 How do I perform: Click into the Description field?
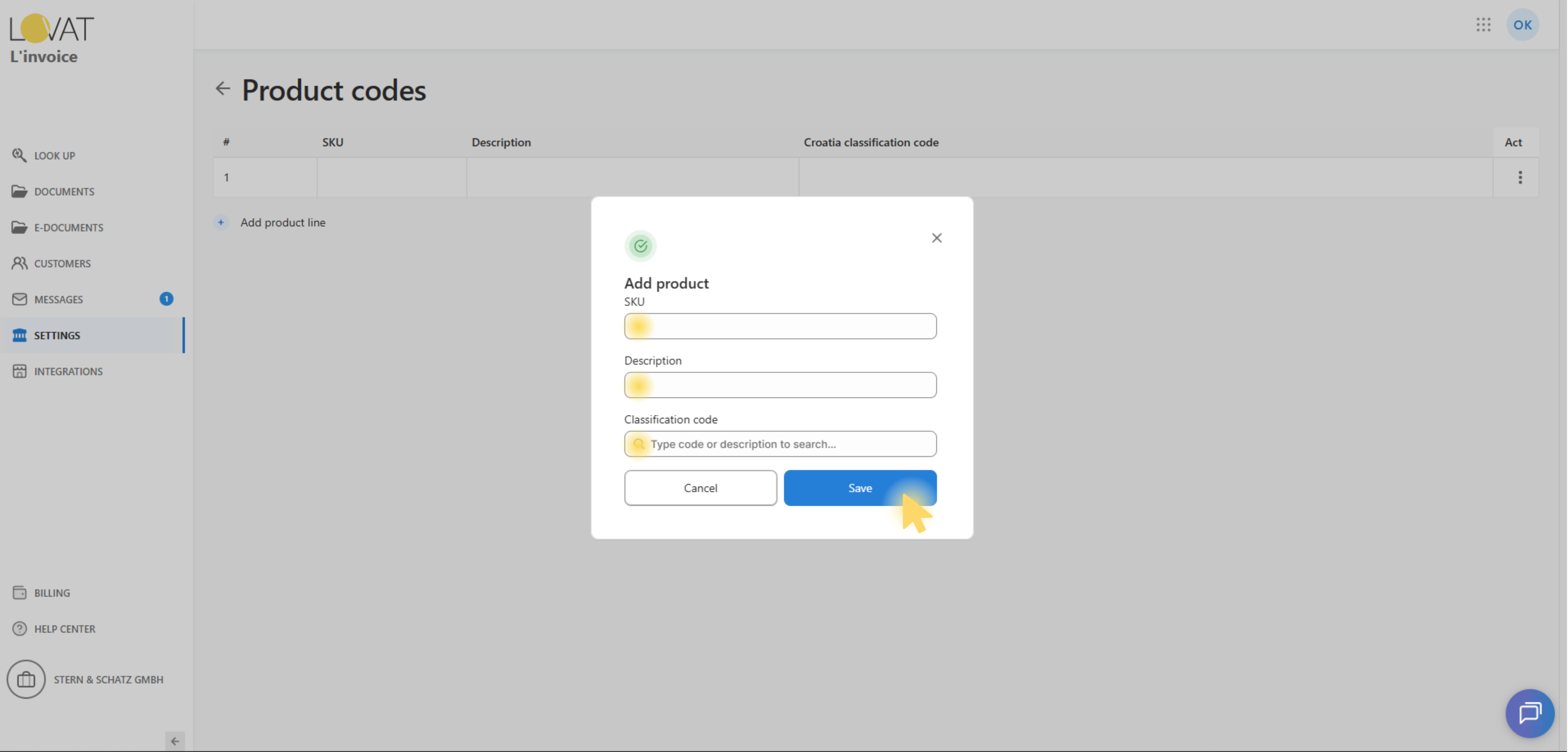[x=780, y=385]
